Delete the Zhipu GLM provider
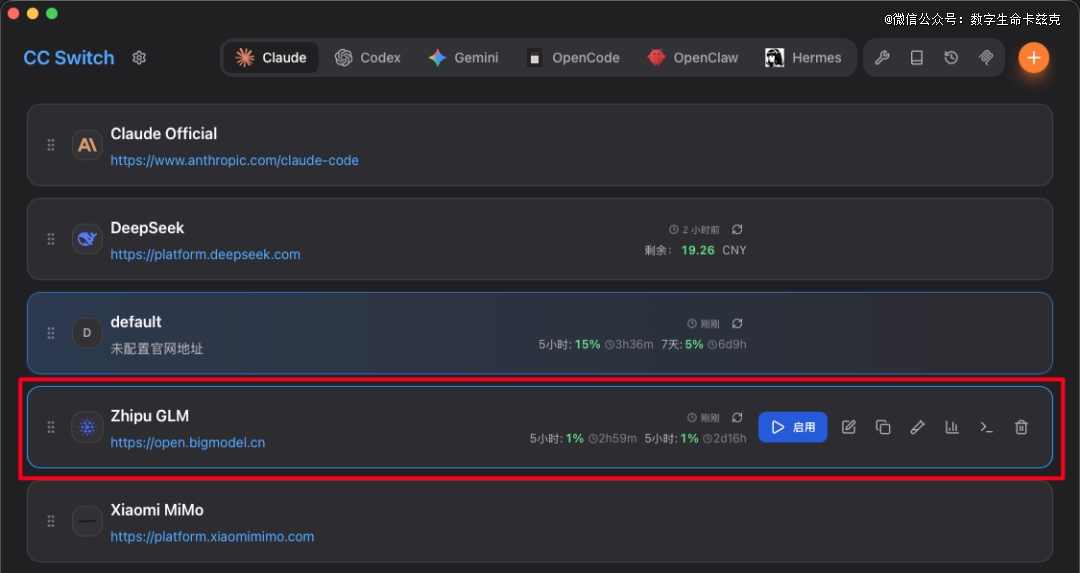 (x=1021, y=427)
